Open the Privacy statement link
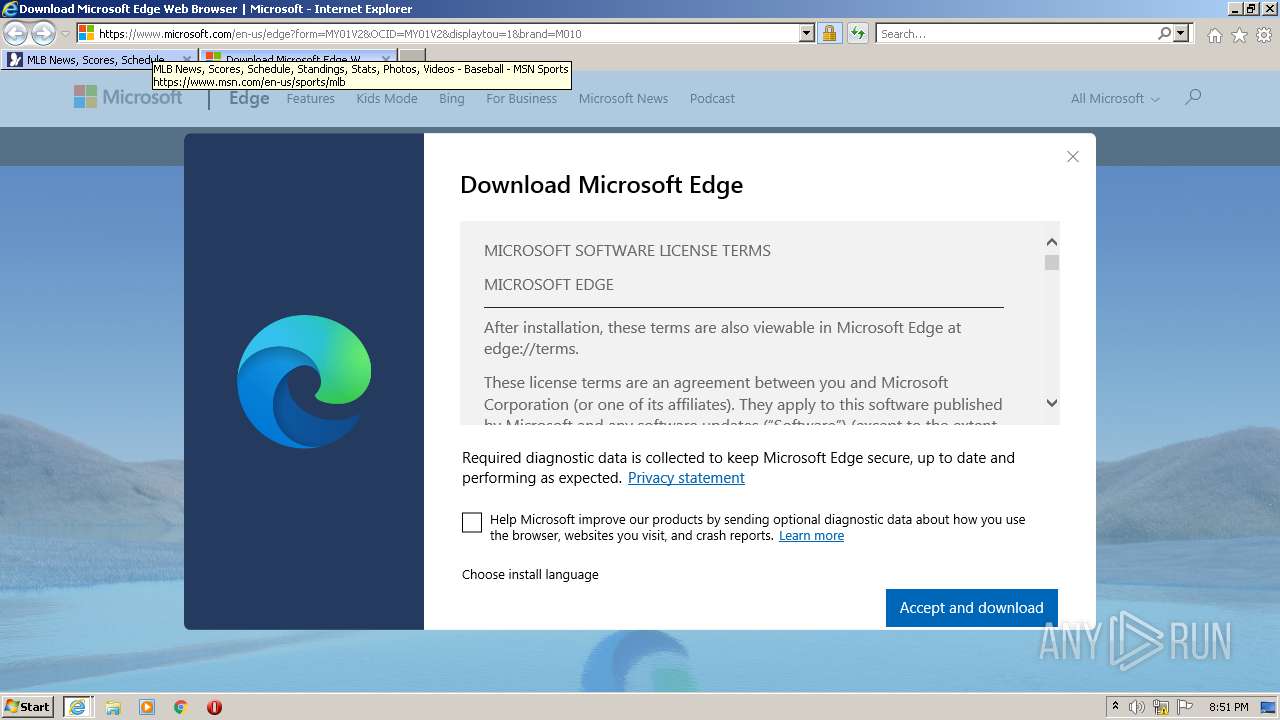The width and height of the screenshot is (1280, 720). [686, 478]
